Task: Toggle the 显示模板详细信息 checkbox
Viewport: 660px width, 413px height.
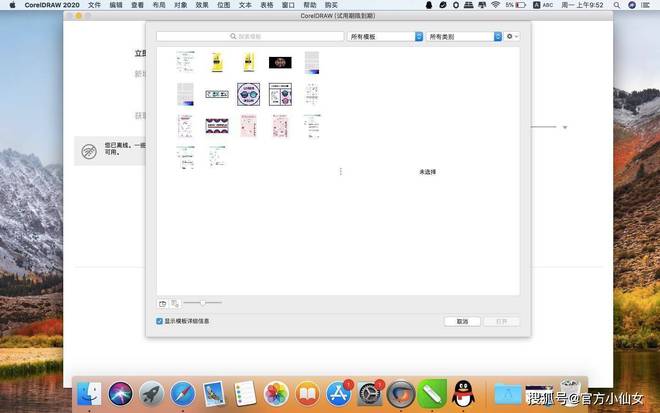Action: pos(160,321)
